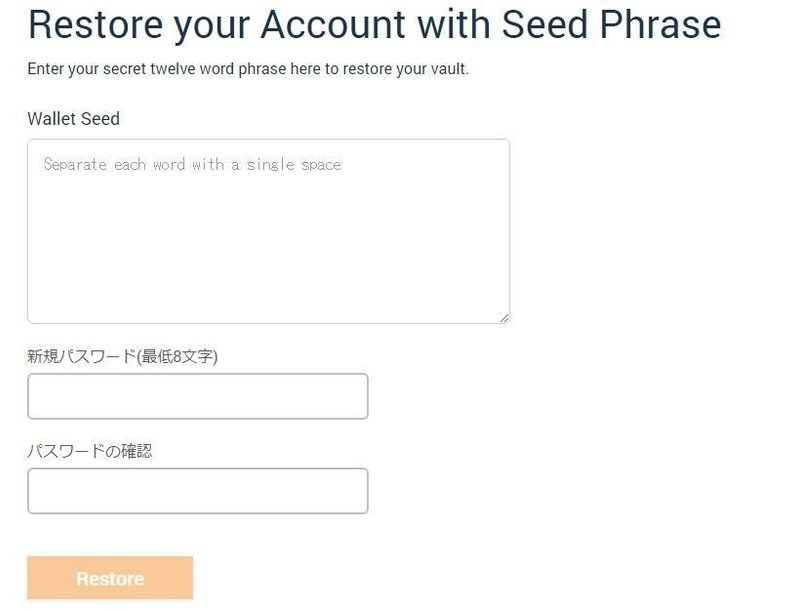Focus the Wallet Seed text area
Screen dimensions: 800x611
point(268,231)
